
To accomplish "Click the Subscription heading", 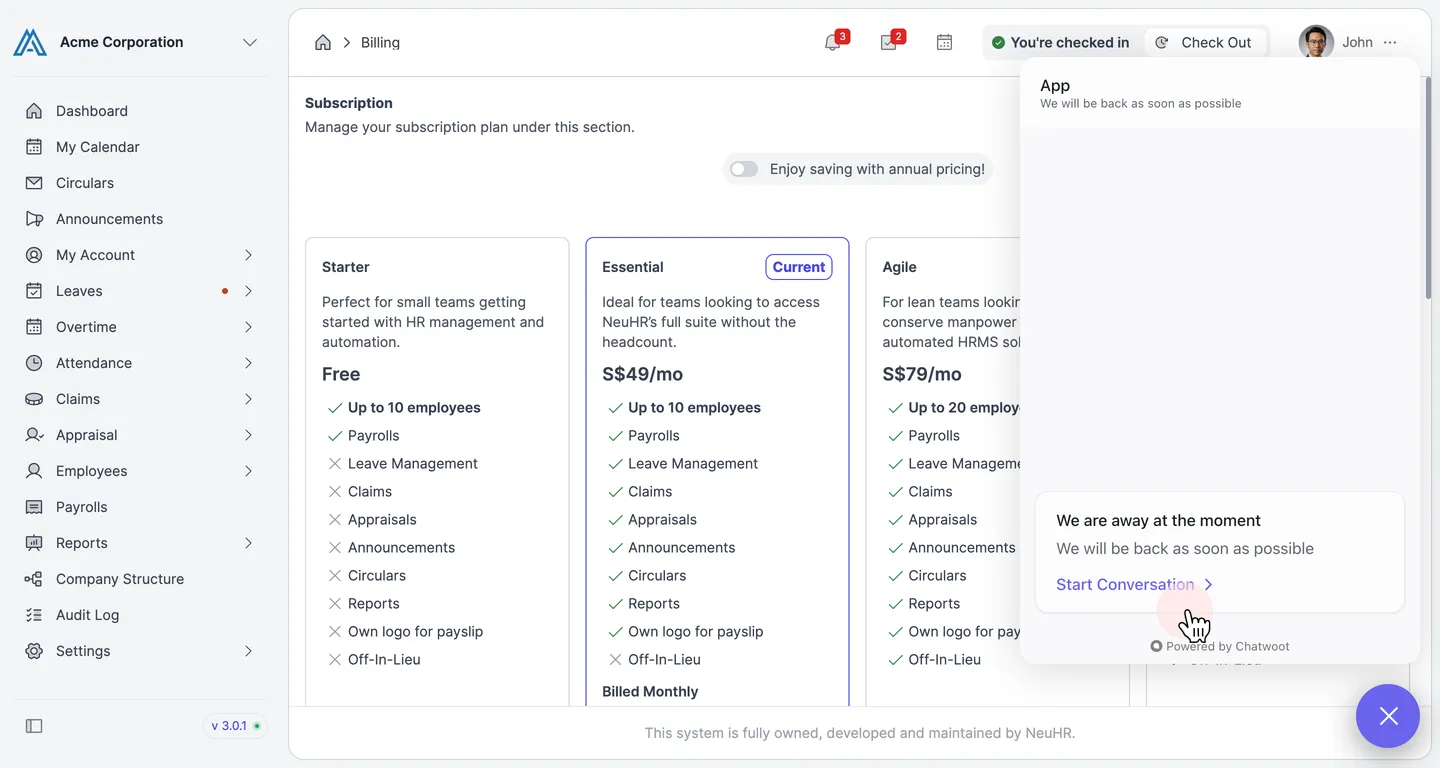I will click(349, 103).
